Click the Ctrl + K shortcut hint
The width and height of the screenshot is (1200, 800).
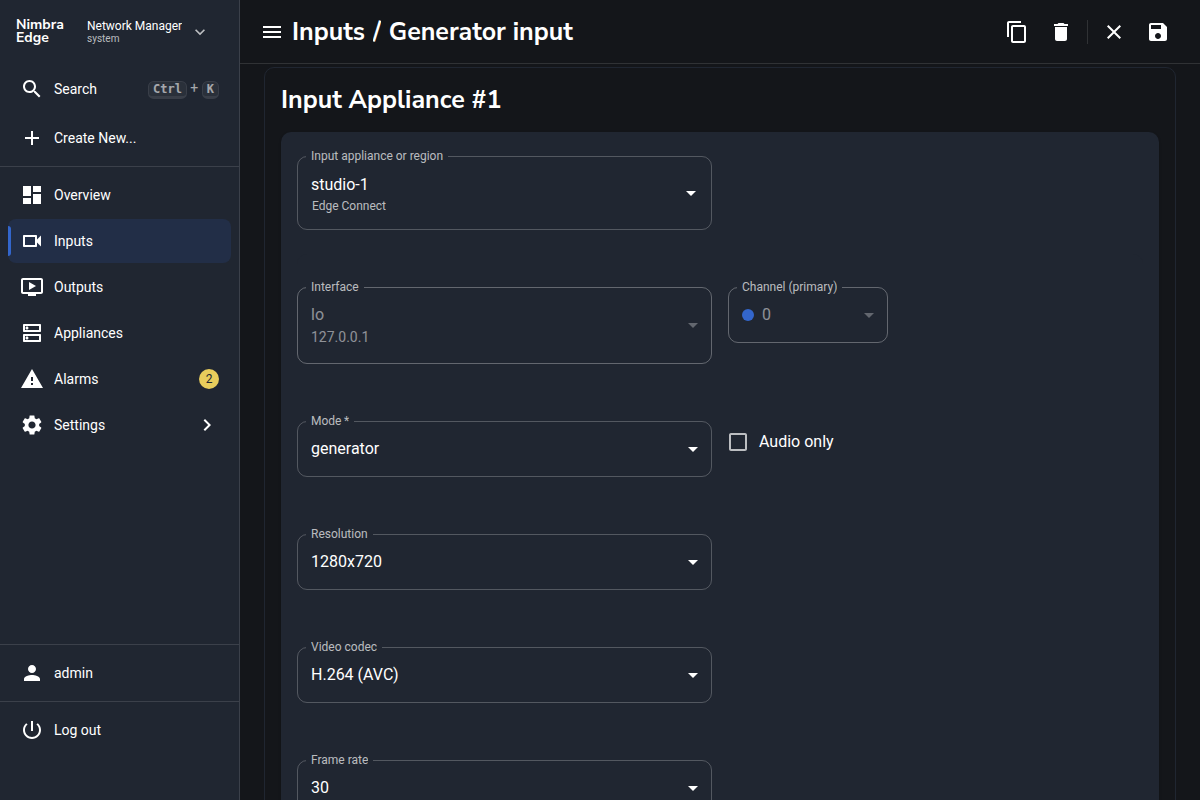184,89
